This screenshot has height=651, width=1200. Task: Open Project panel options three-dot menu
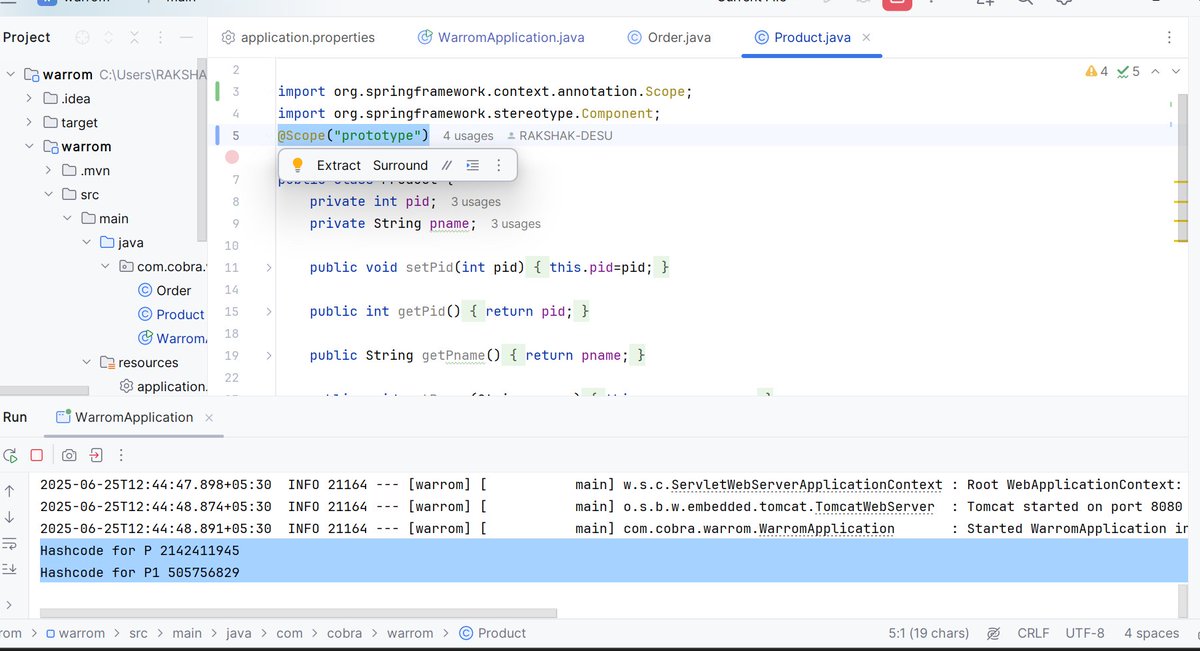161,37
